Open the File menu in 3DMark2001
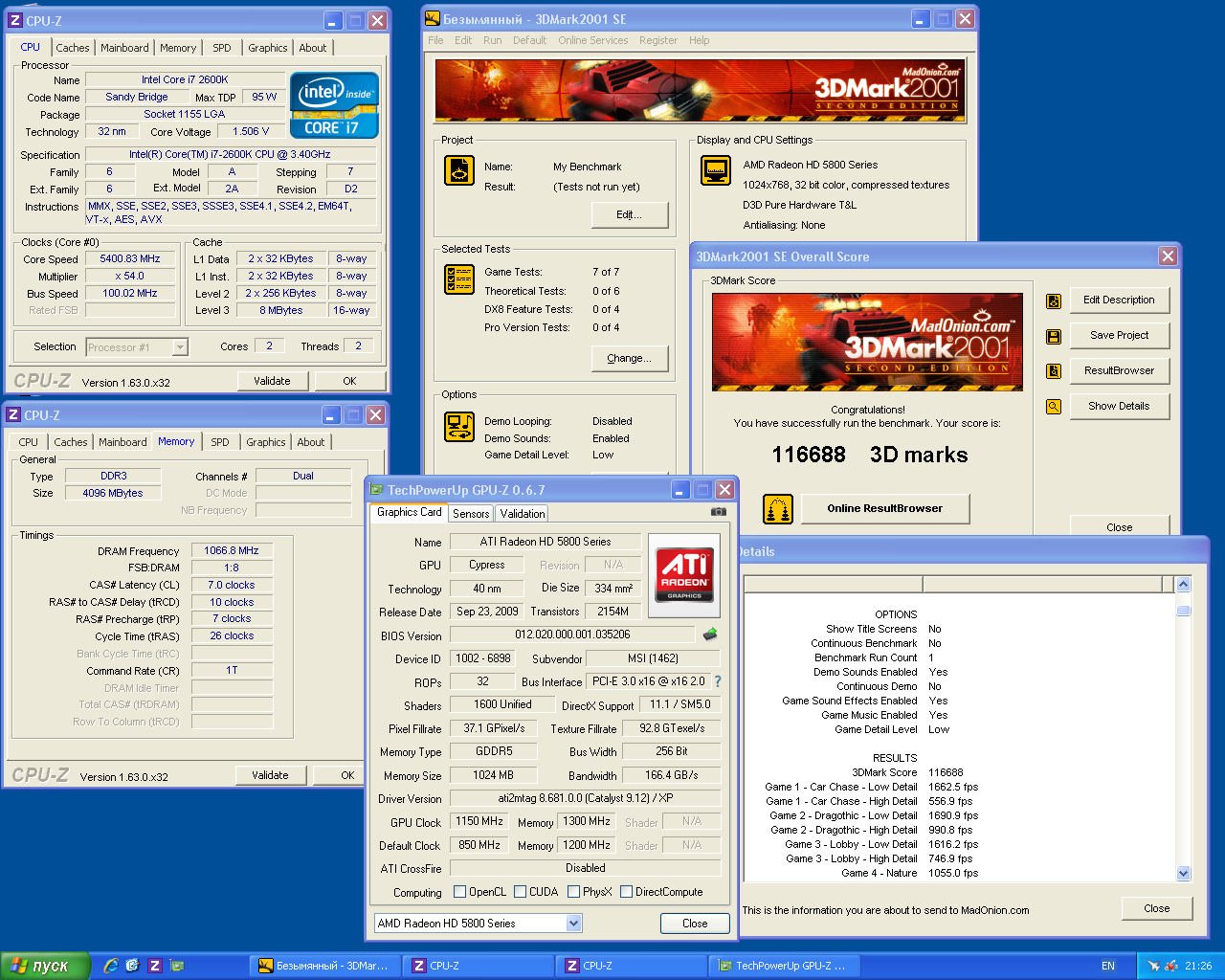Image resolution: width=1225 pixels, height=980 pixels. coord(435,40)
